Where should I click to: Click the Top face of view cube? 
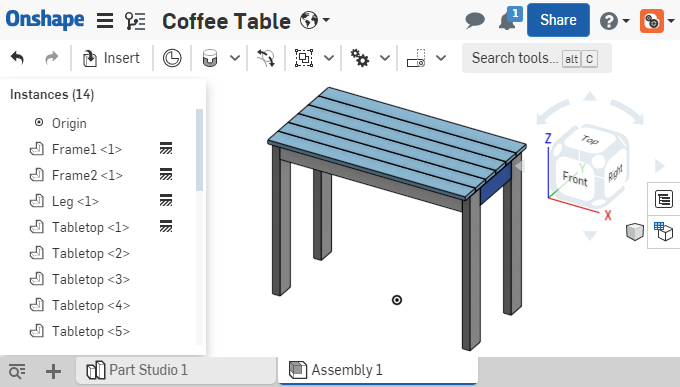[590, 140]
